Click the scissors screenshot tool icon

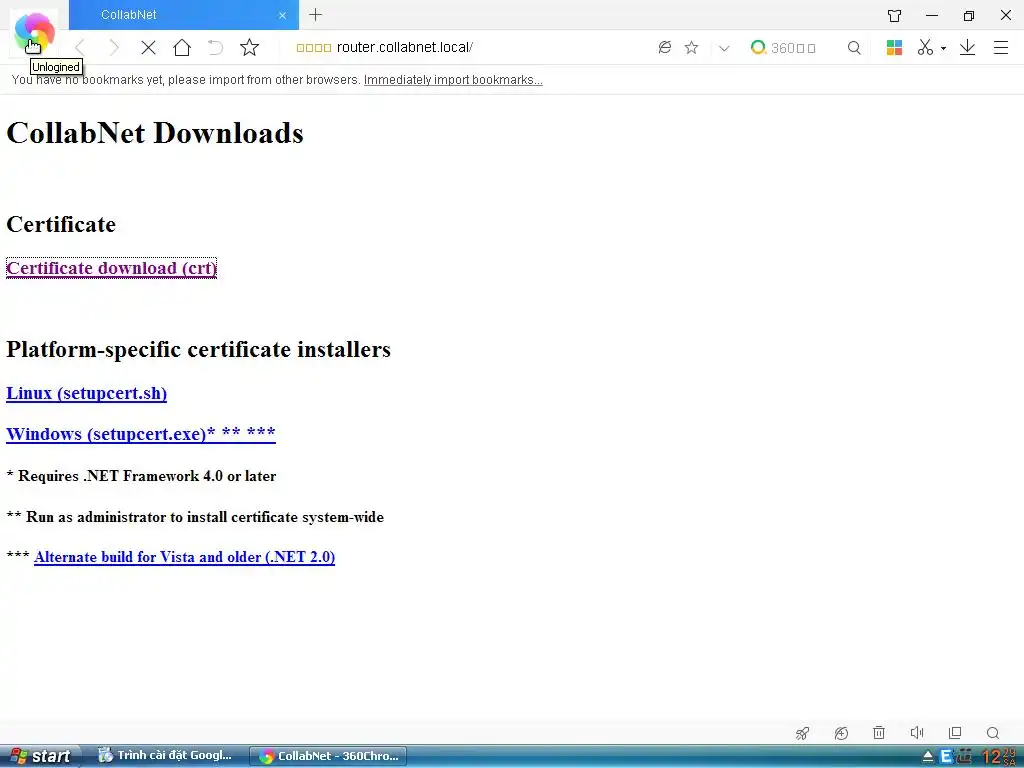click(x=925, y=47)
